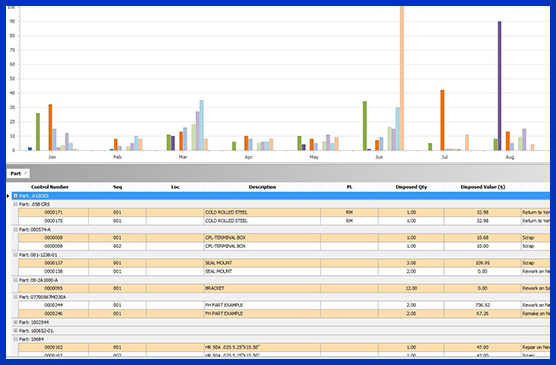Viewport: 556px width, 365px height.
Task: Click the tall peach bar in Jun
Action: pos(402,78)
